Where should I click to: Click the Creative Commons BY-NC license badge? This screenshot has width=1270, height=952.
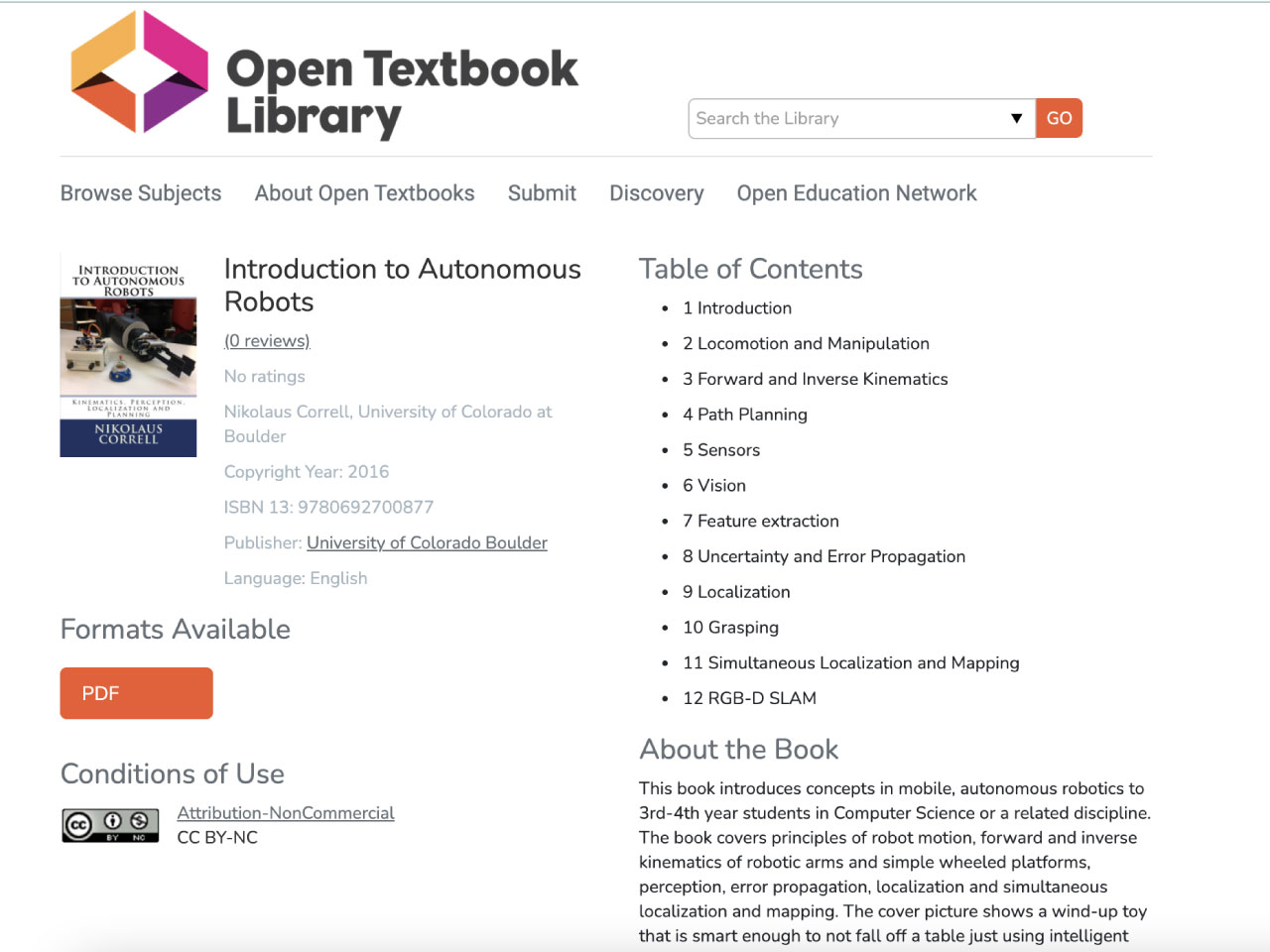[x=110, y=825]
